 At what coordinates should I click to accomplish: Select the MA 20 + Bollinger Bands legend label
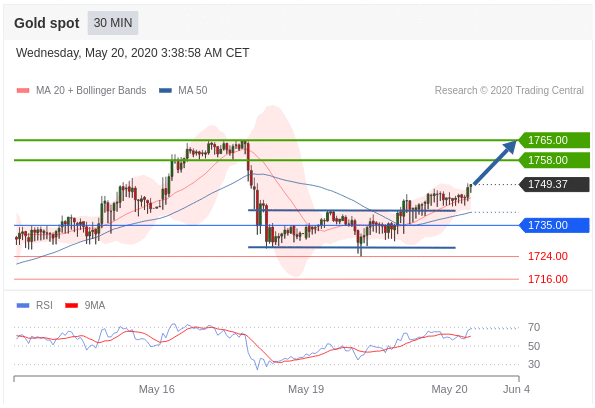tap(91, 90)
